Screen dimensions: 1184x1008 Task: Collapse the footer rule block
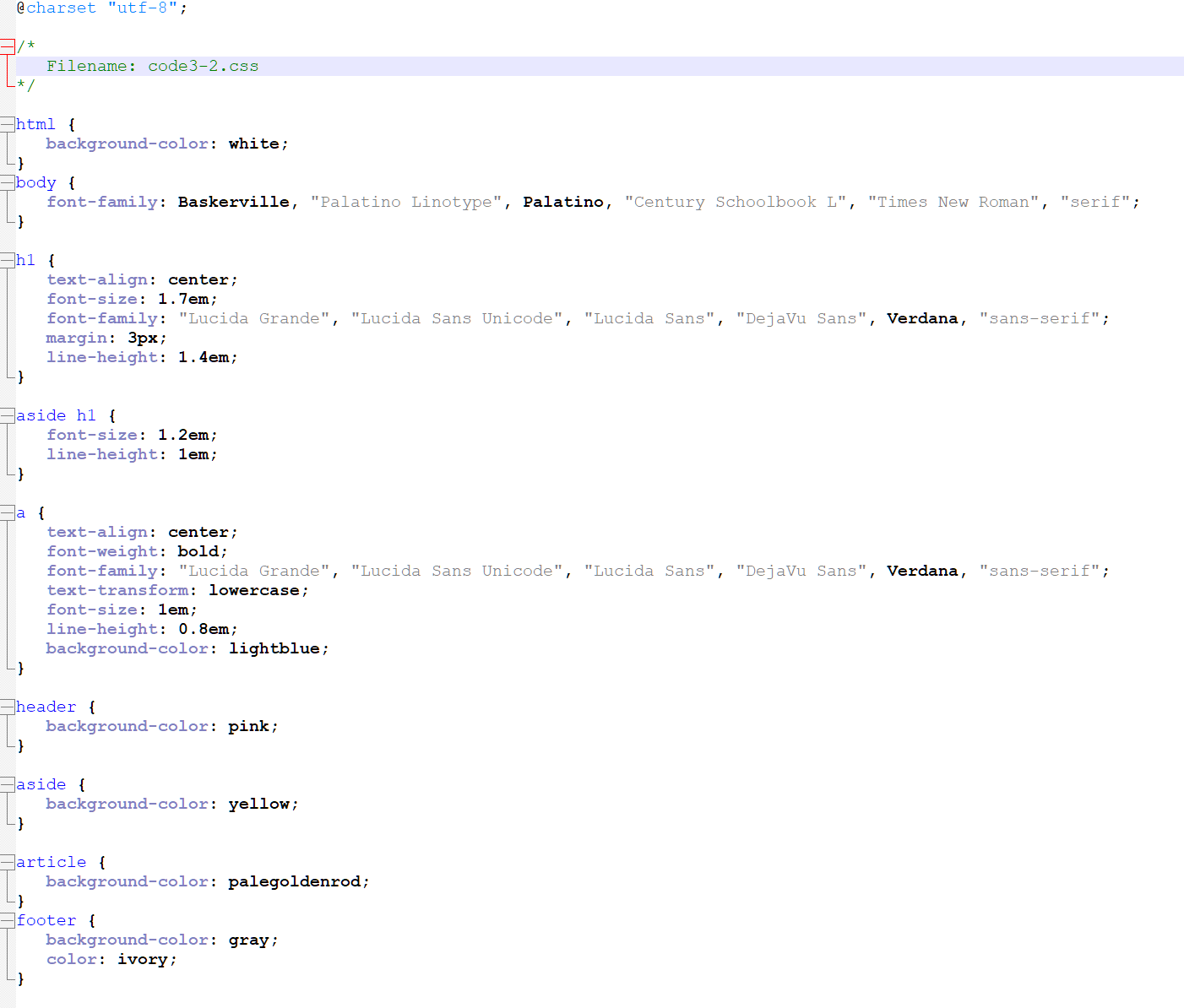click(x=7, y=919)
